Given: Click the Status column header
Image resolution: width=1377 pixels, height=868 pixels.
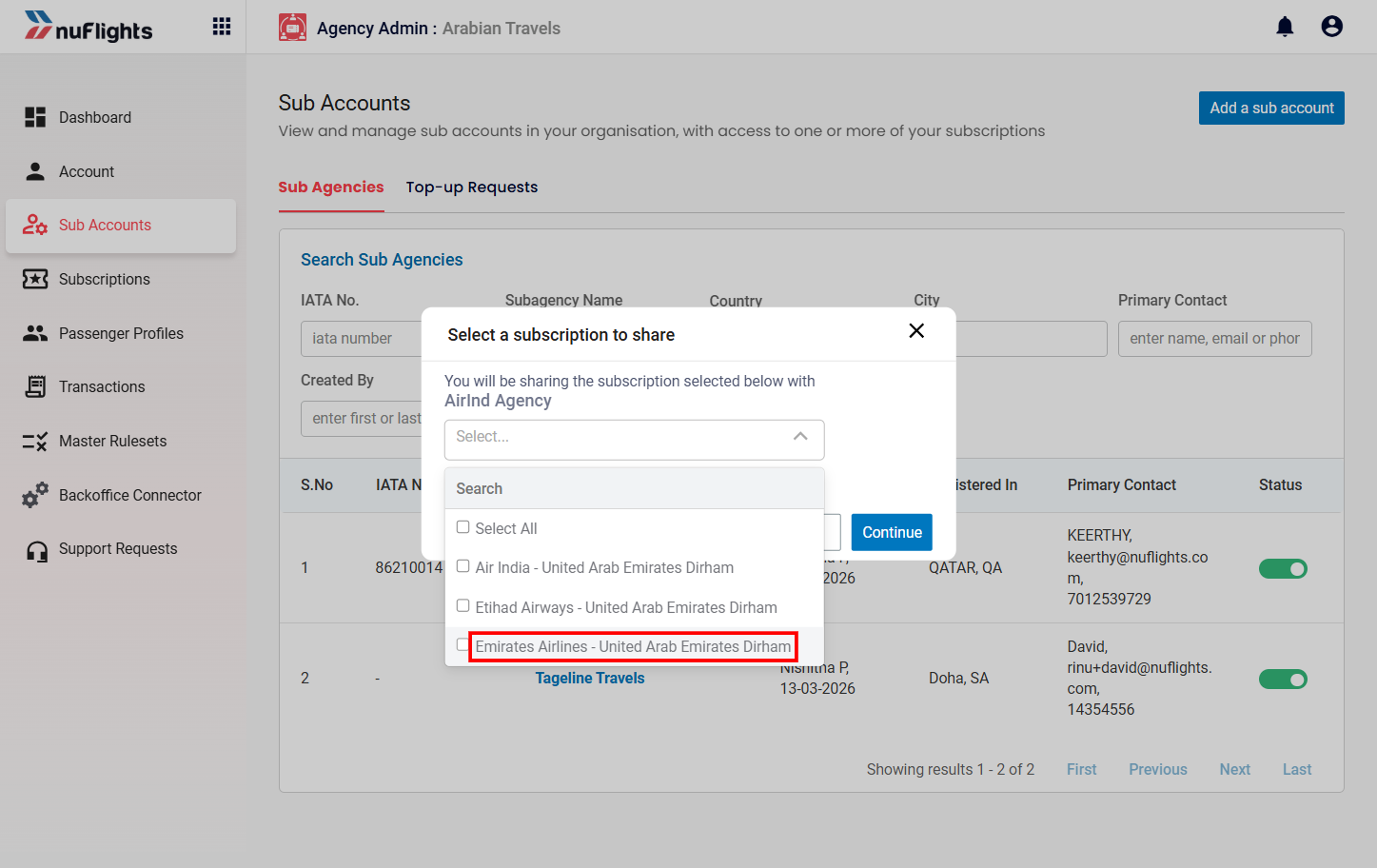Looking at the screenshot, I should 1280,484.
